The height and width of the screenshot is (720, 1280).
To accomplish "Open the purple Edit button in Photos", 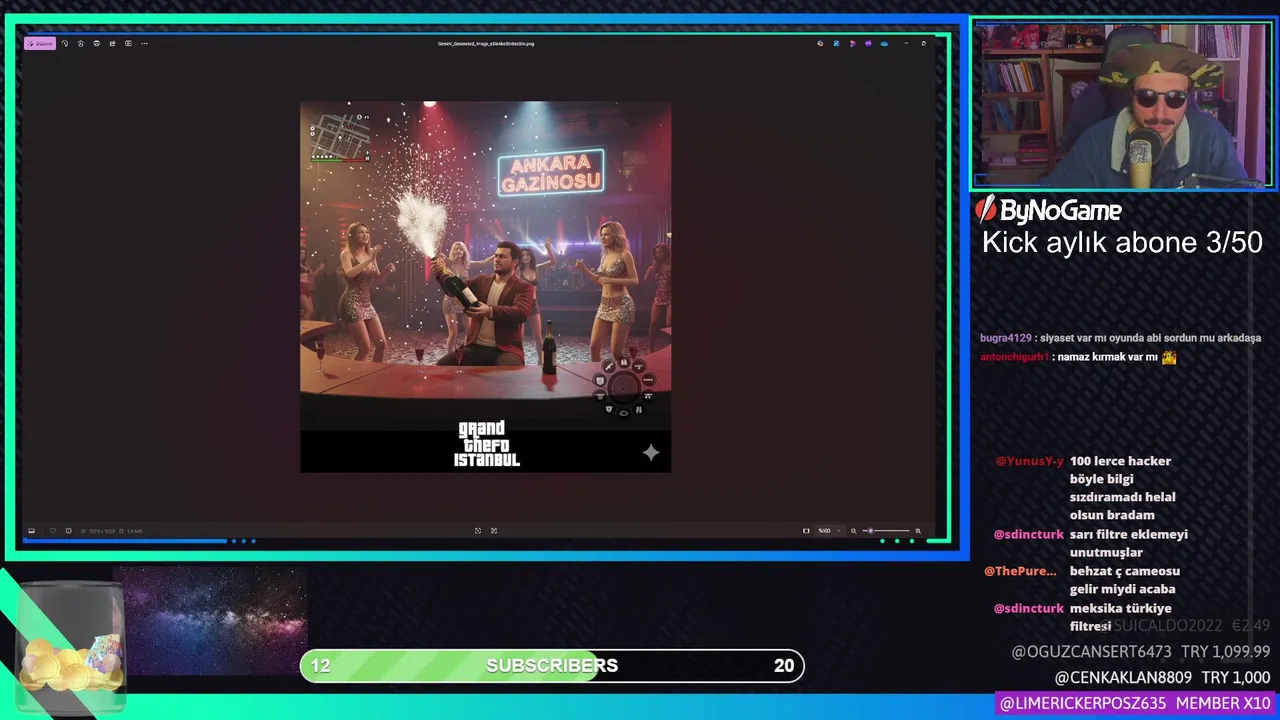I will pos(40,44).
